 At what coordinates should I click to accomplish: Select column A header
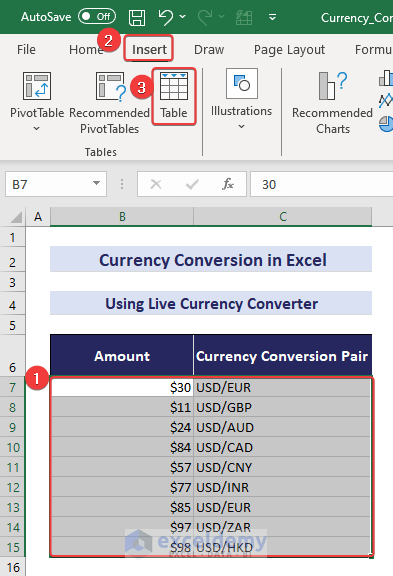(37, 216)
